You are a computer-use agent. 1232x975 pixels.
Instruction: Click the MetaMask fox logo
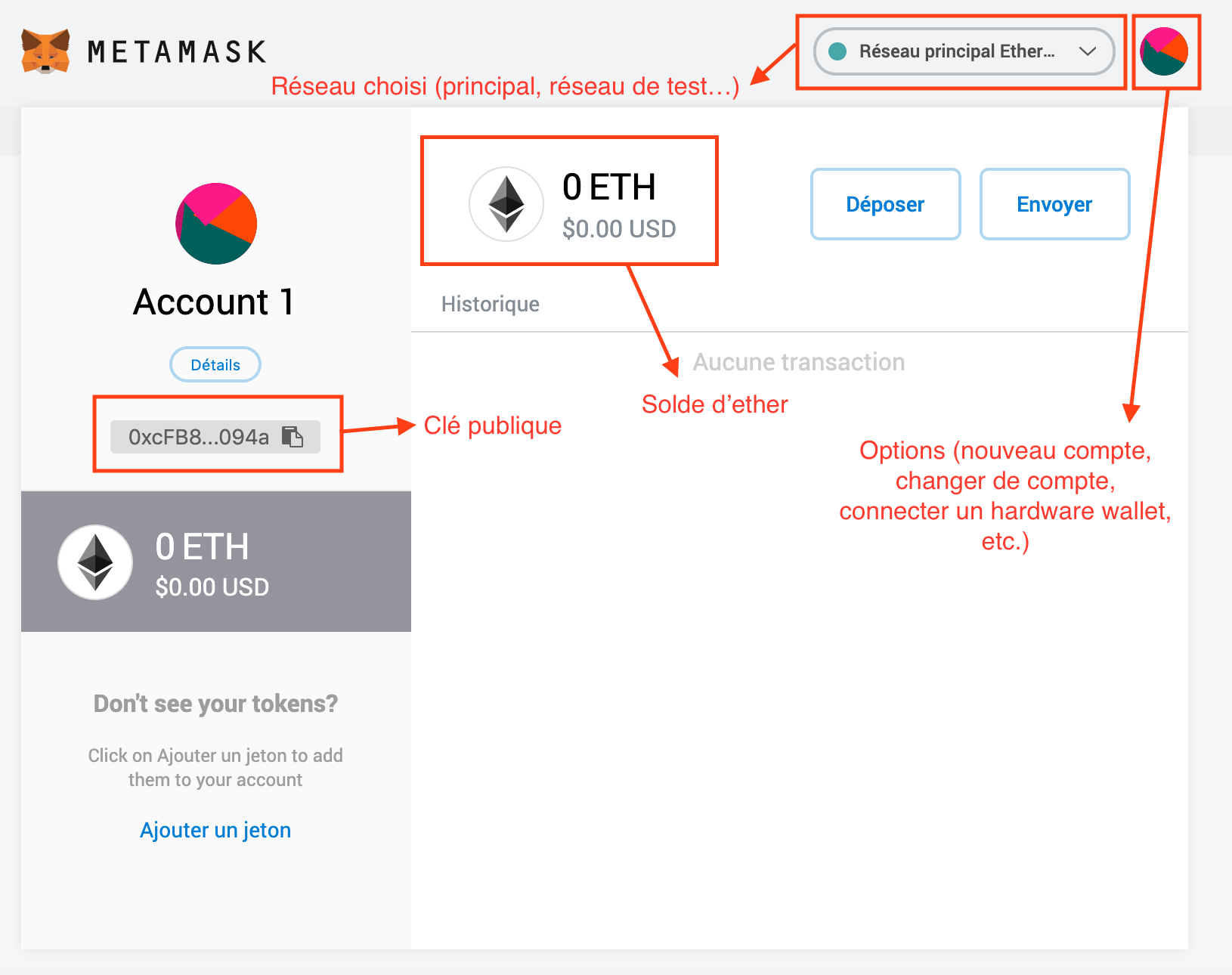pyautogui.click(x=46, y=51)
